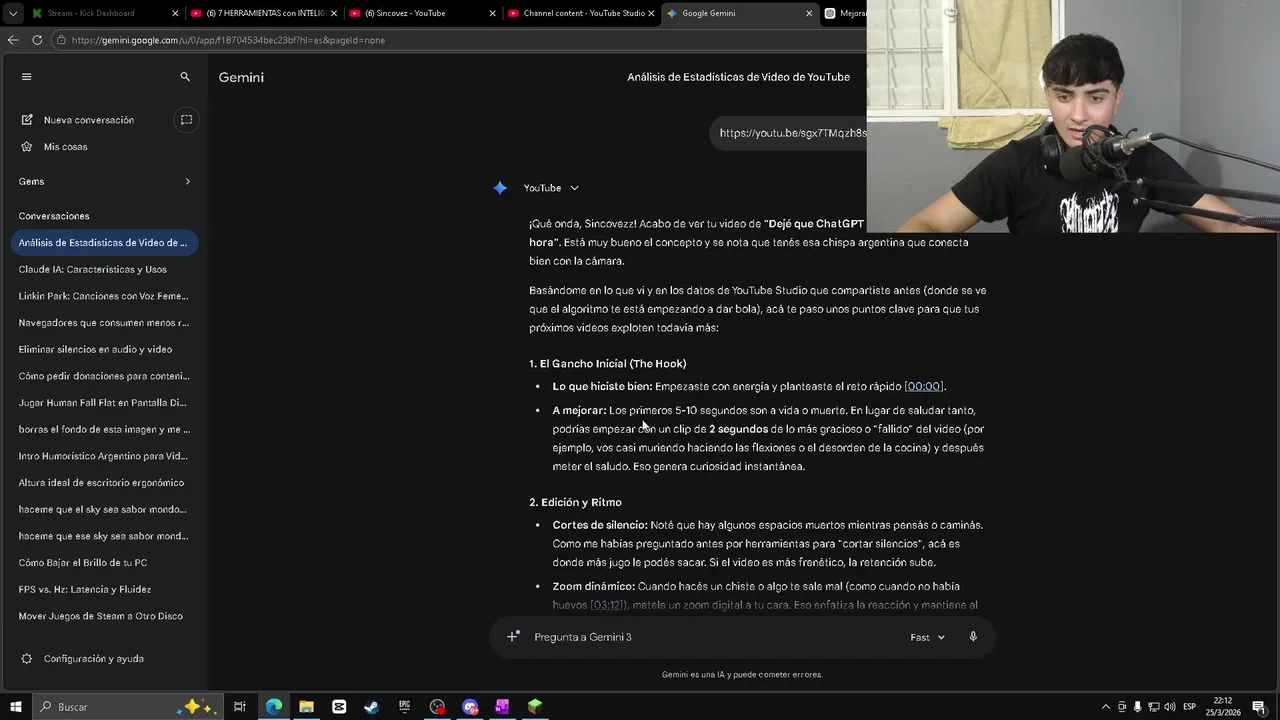Click the site info lock icon in address bar

point(61,40)
